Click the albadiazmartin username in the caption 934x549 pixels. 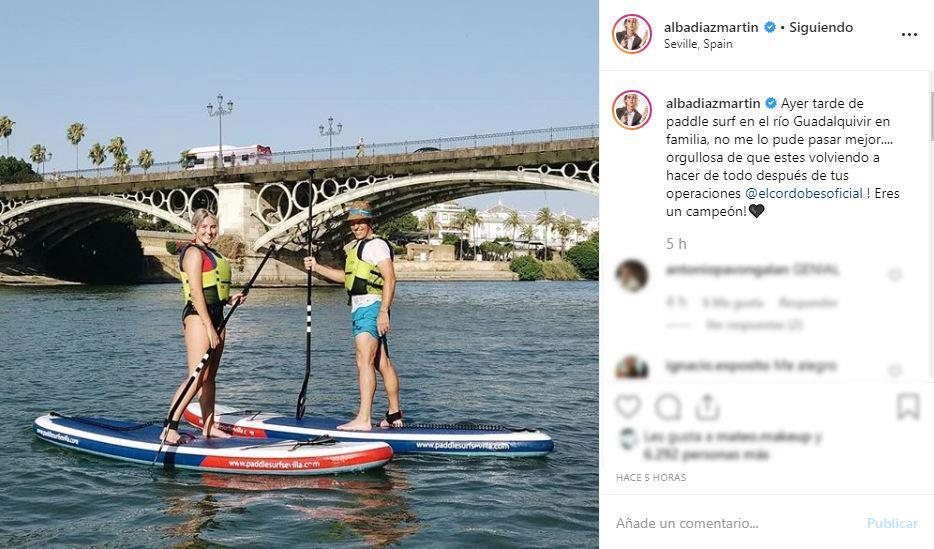click(713, 103)
